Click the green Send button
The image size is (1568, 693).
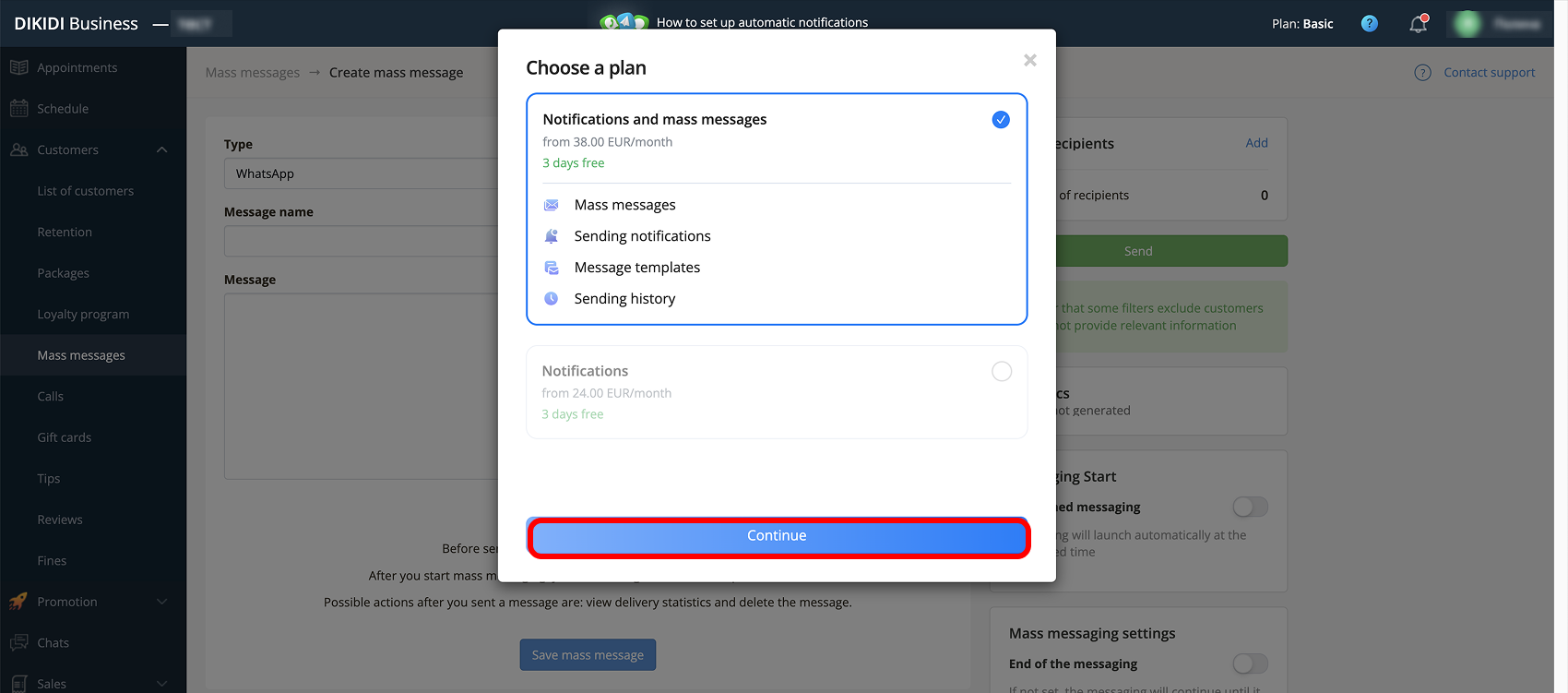(1172, 251)
